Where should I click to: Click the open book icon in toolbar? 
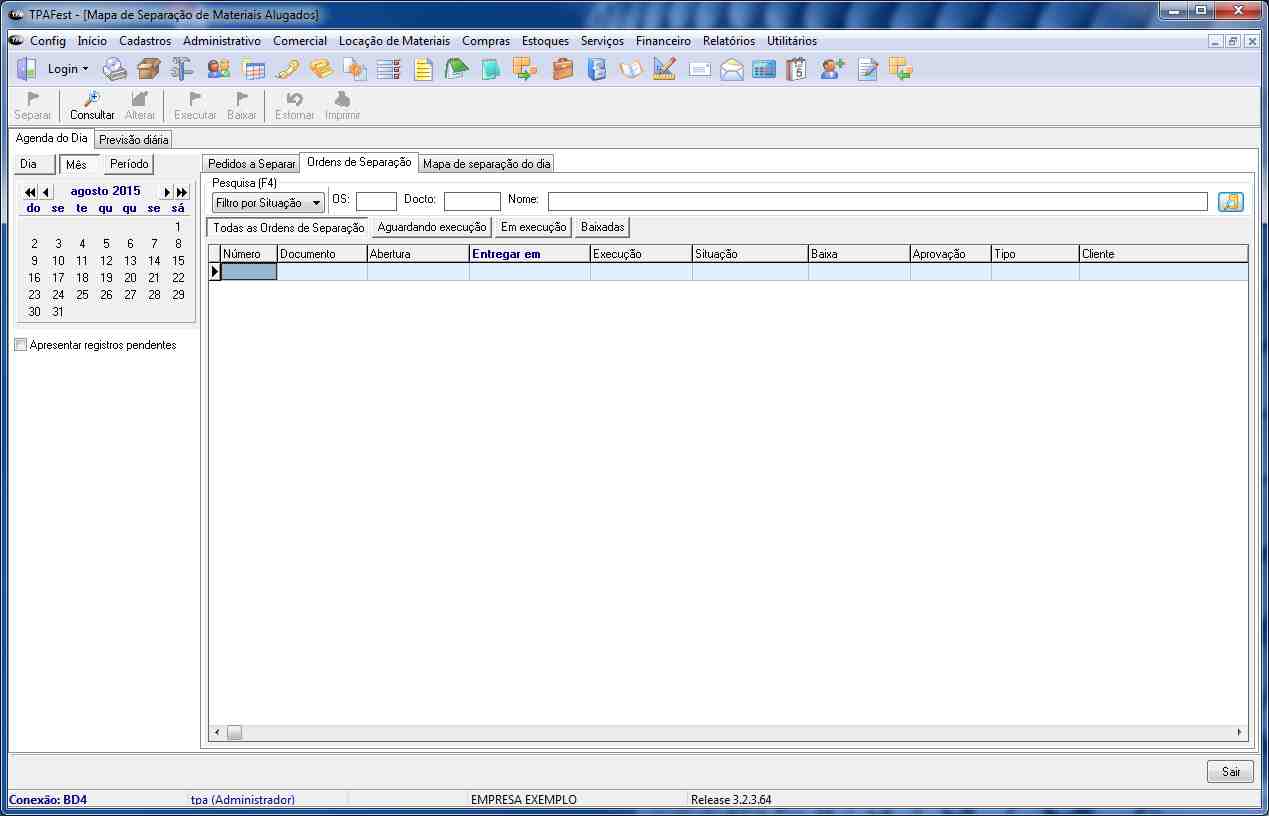pos(630,69)
